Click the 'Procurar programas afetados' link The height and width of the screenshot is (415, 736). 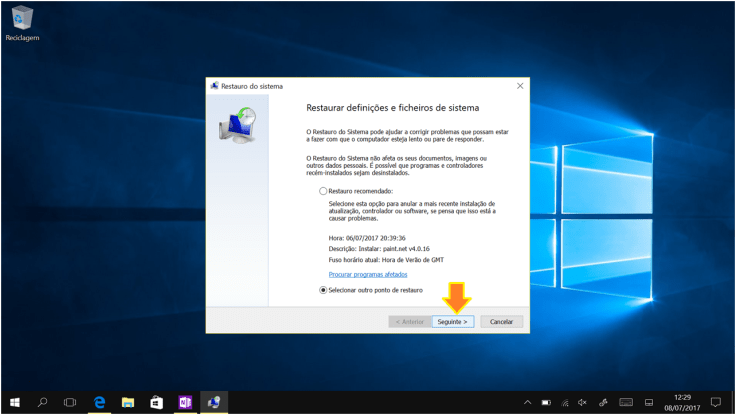pyautogui.click(x=367, y=274)
